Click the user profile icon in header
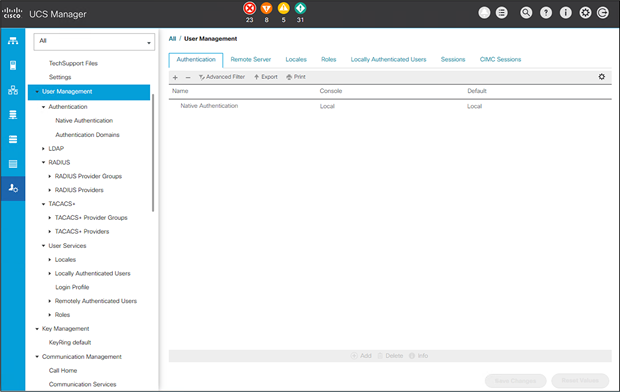620x392 pixels. pos(484,13)
